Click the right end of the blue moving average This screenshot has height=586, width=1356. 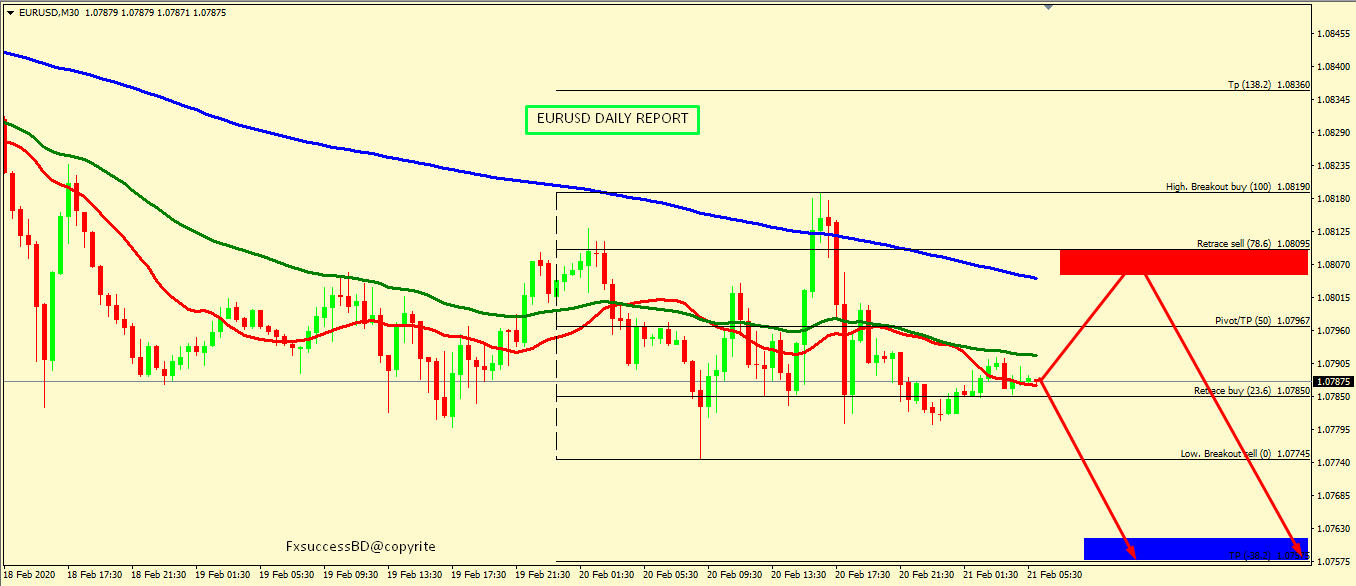(x=1035, y=278)
